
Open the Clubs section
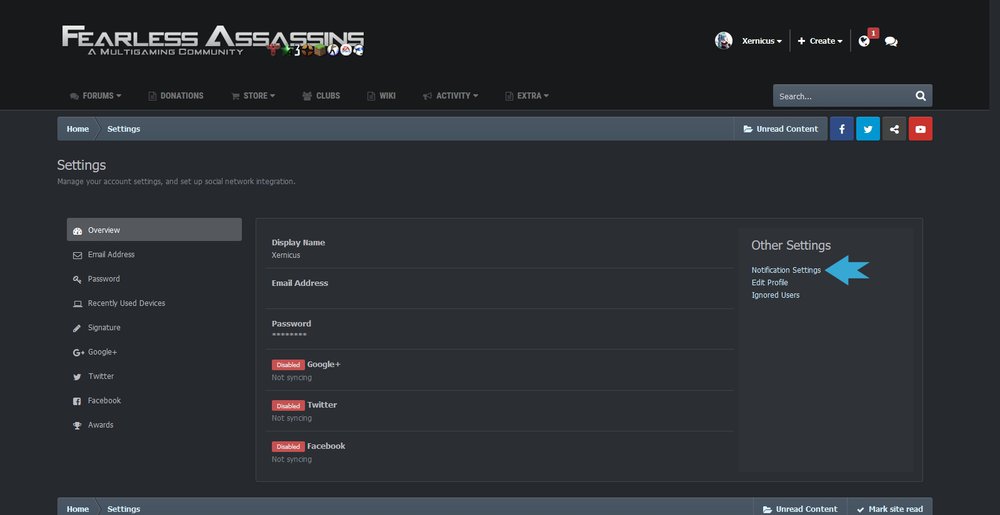(x=321, y=96)
